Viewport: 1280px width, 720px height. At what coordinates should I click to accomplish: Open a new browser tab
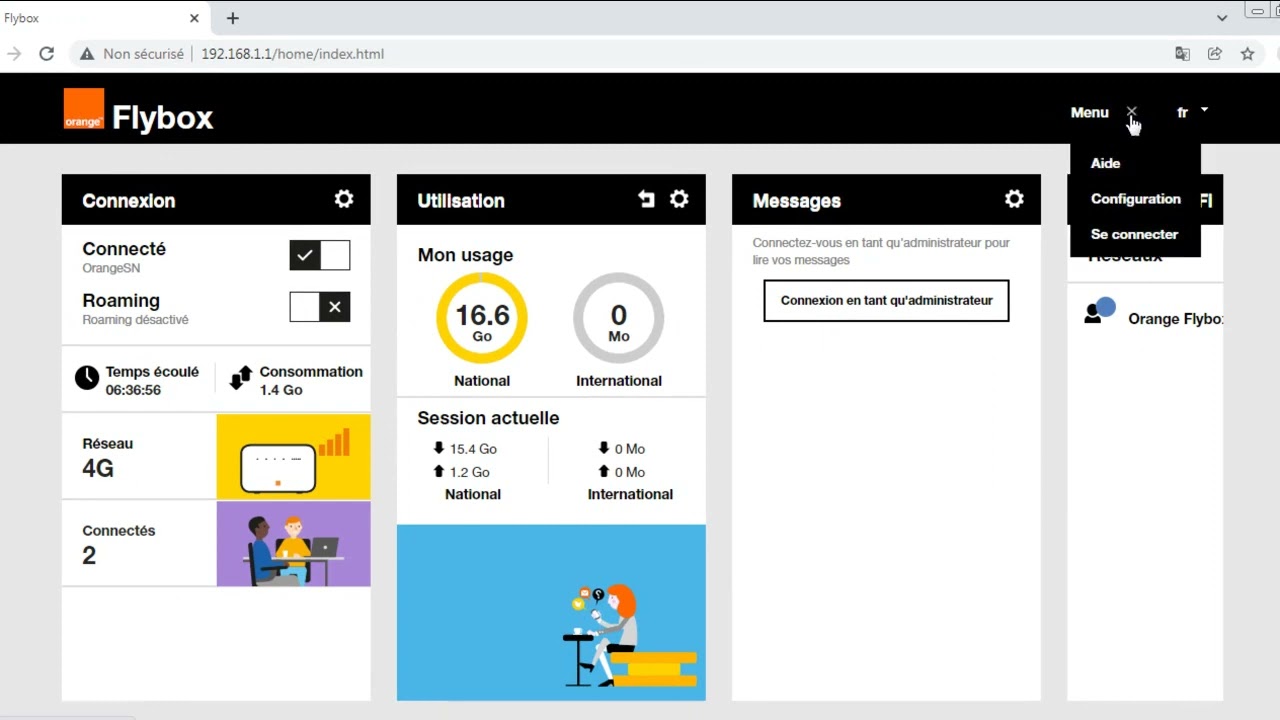[x=233, y=18]
